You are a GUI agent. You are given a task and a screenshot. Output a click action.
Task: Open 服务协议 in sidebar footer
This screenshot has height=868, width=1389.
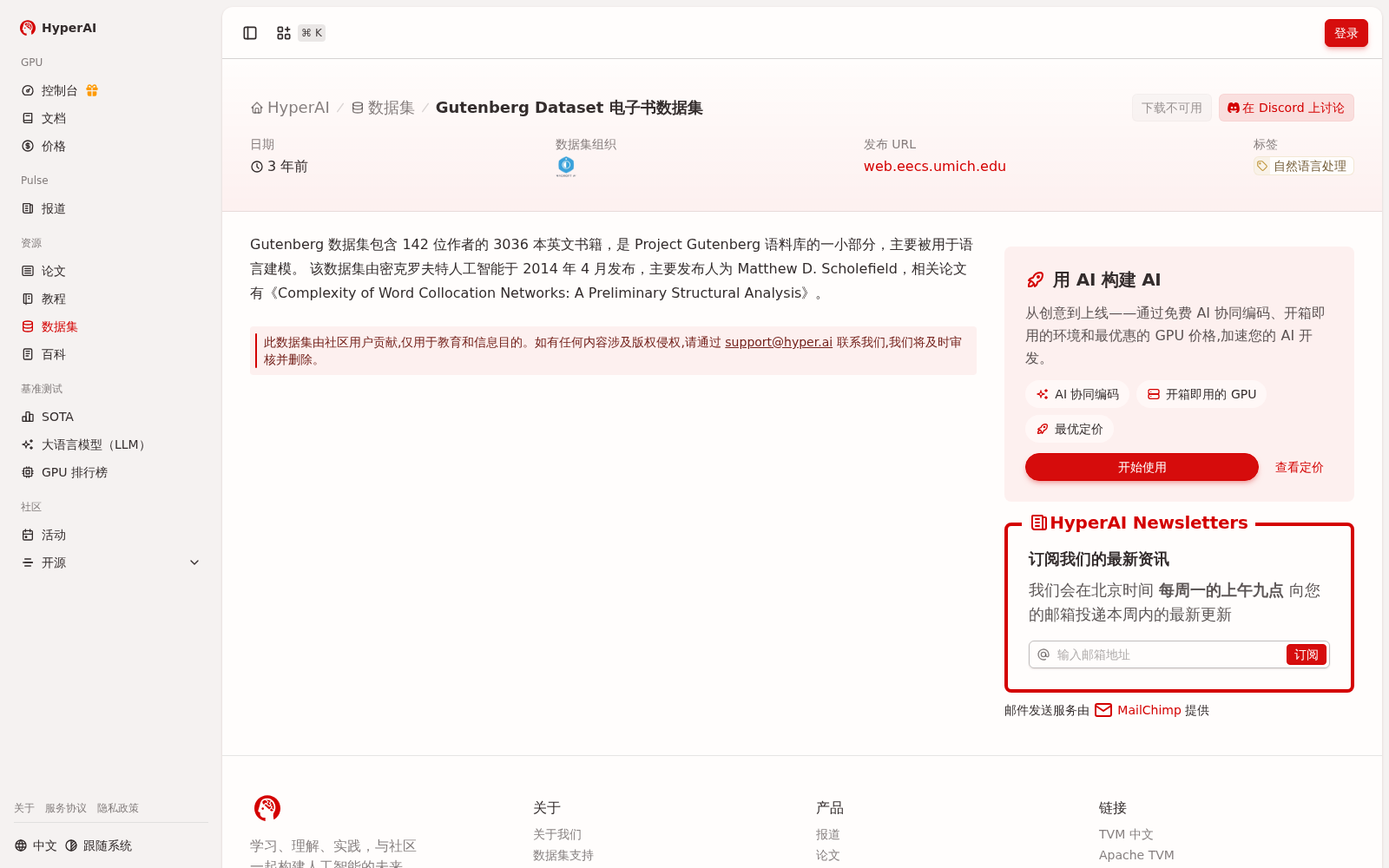click(66, 808)
